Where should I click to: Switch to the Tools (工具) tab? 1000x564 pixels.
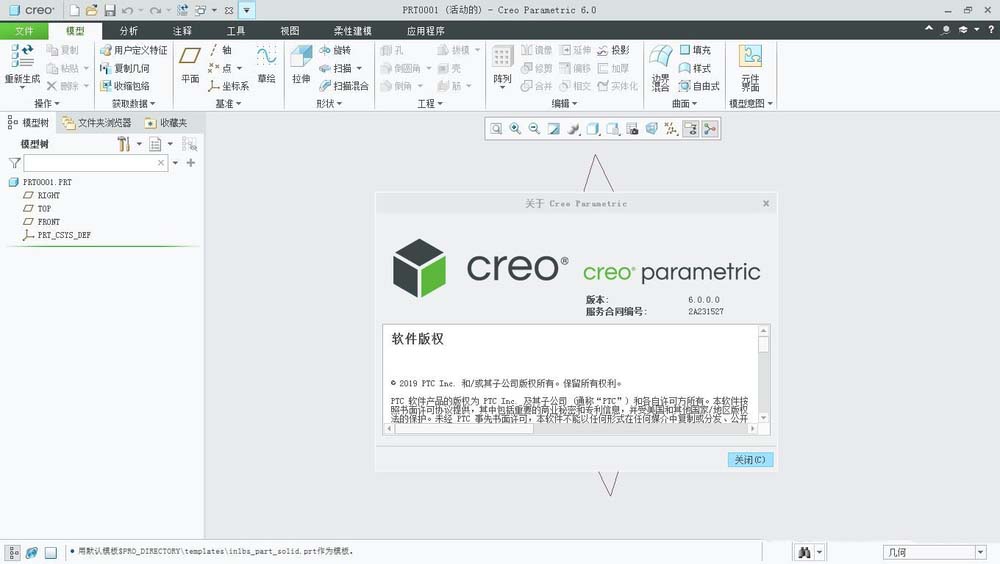[x=235, y=31]
